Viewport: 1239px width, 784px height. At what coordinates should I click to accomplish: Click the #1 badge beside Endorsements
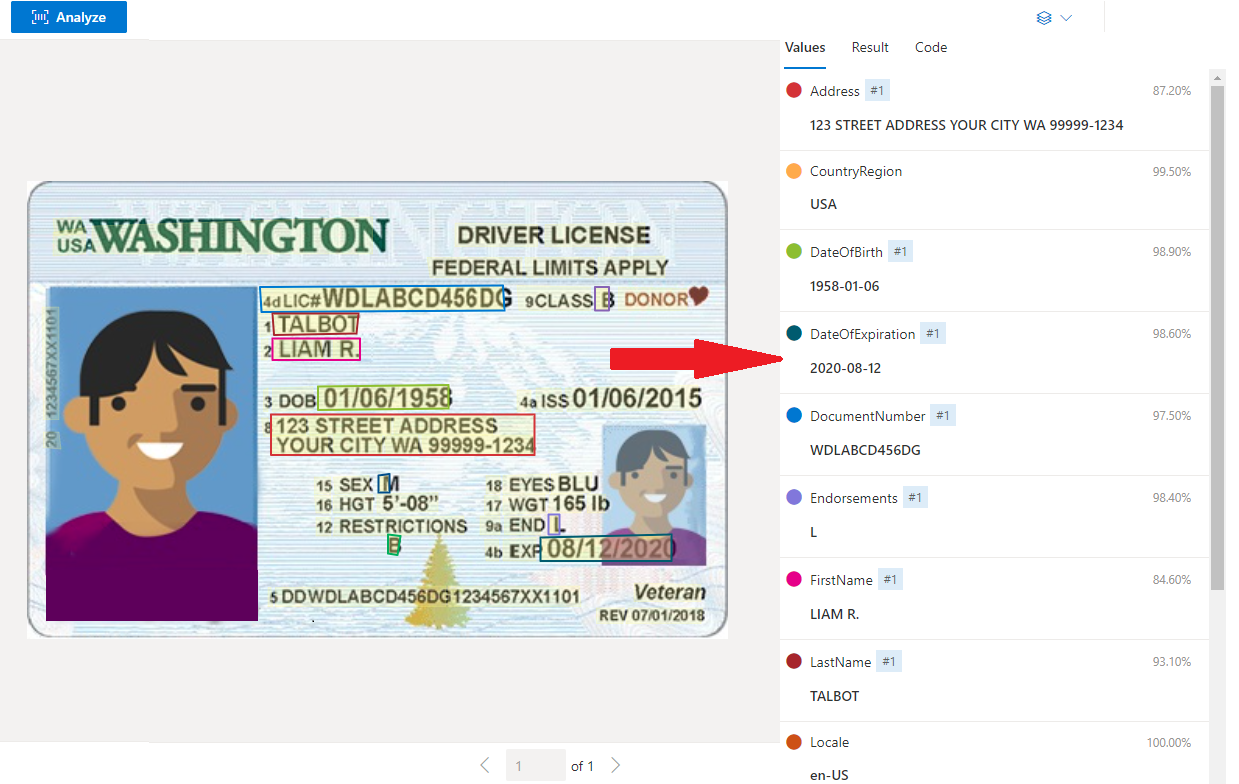click(914, 496)
